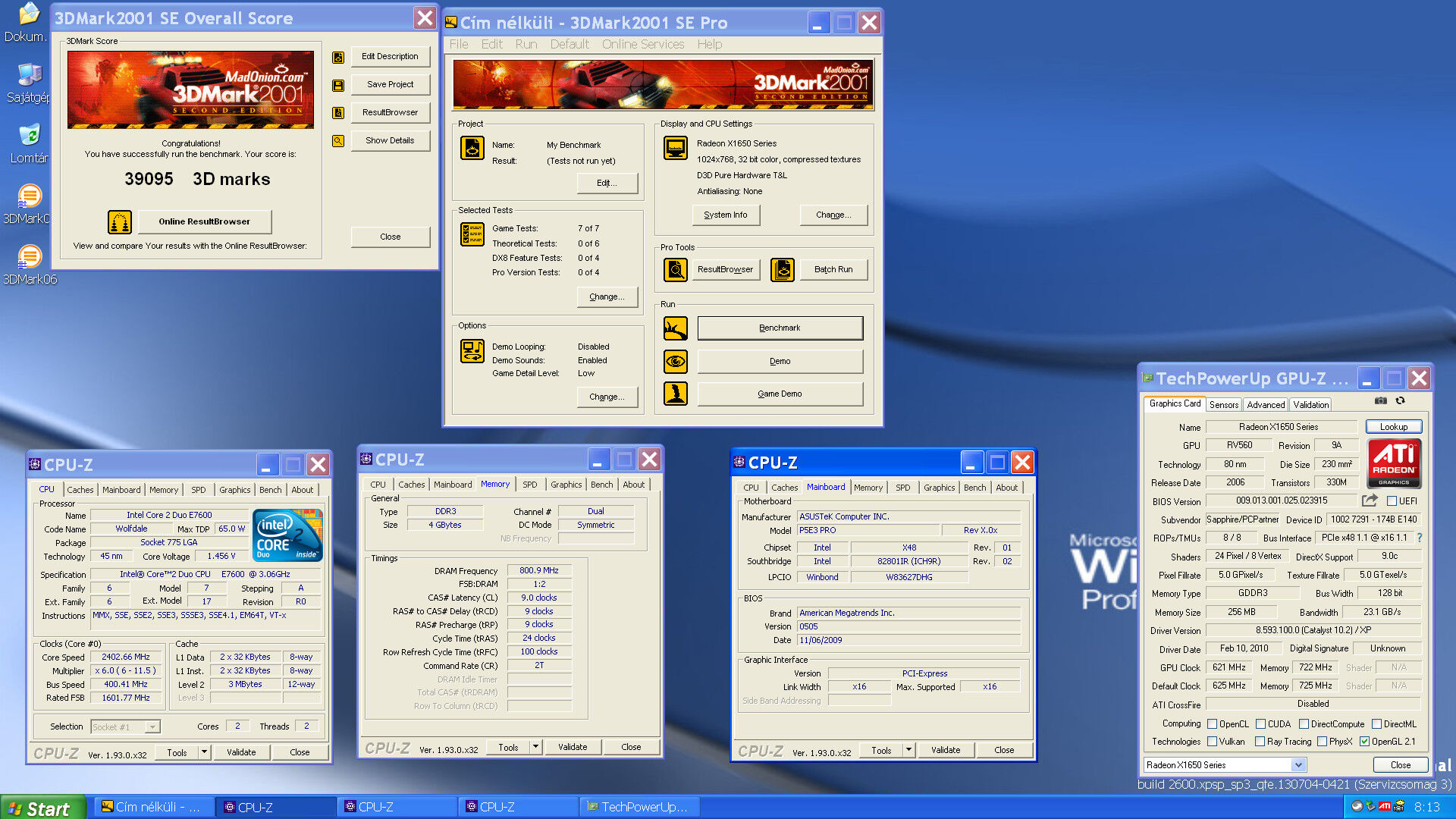Switch to the Validation tab in GPU-Z
This screenshot has height=819, width=1456.
[x=1311, y=405]
